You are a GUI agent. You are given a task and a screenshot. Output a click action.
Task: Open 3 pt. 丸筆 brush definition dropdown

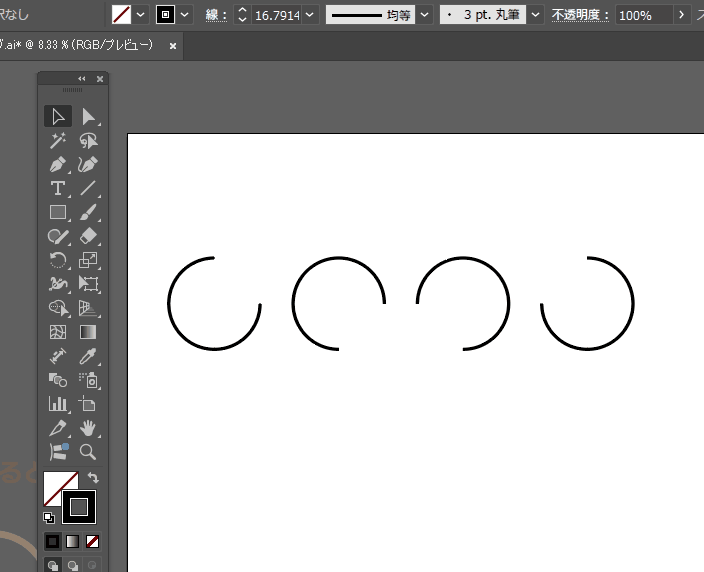[535, 15]
